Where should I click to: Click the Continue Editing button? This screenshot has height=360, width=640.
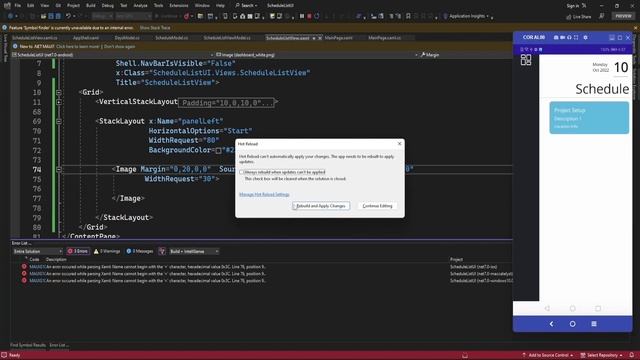[378, 206]
